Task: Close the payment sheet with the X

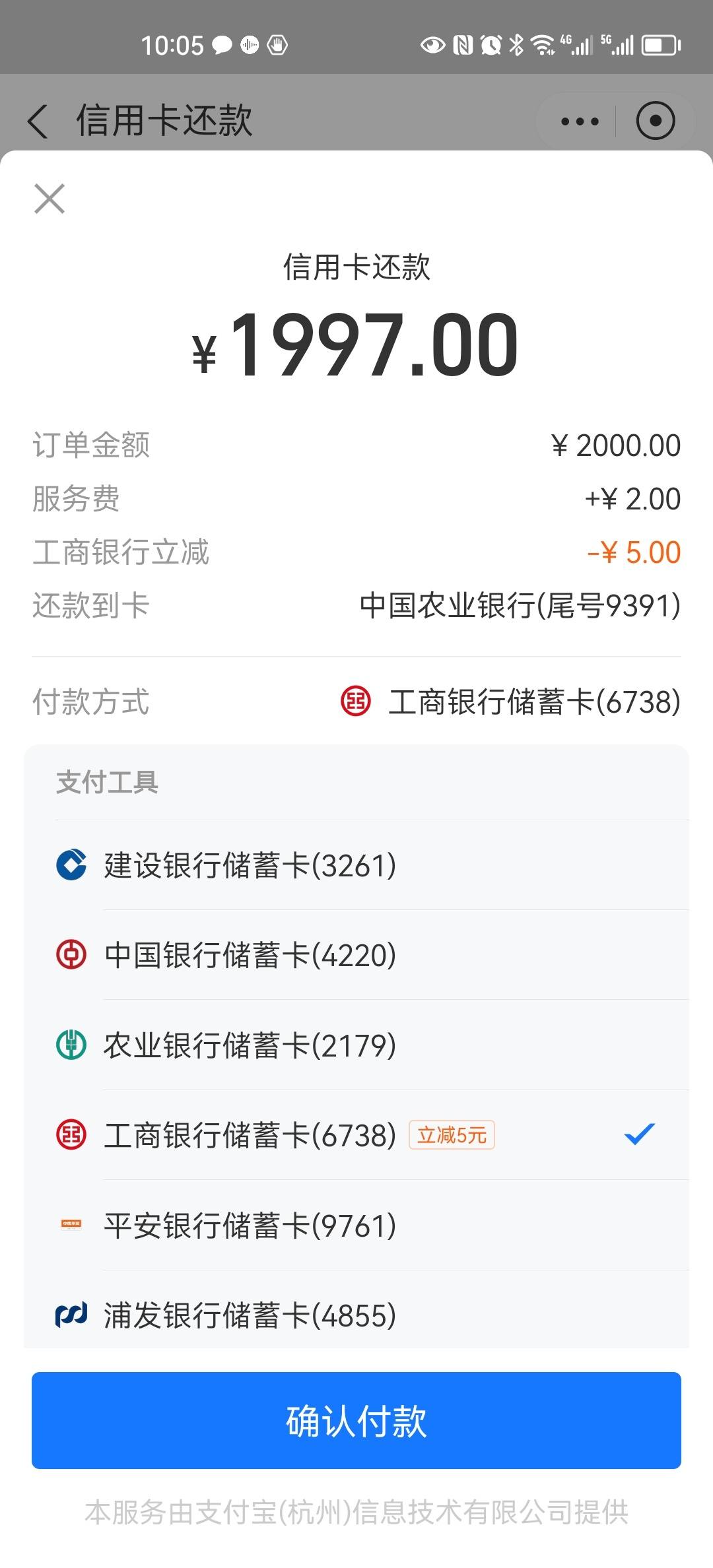Action: pos(50,199)
